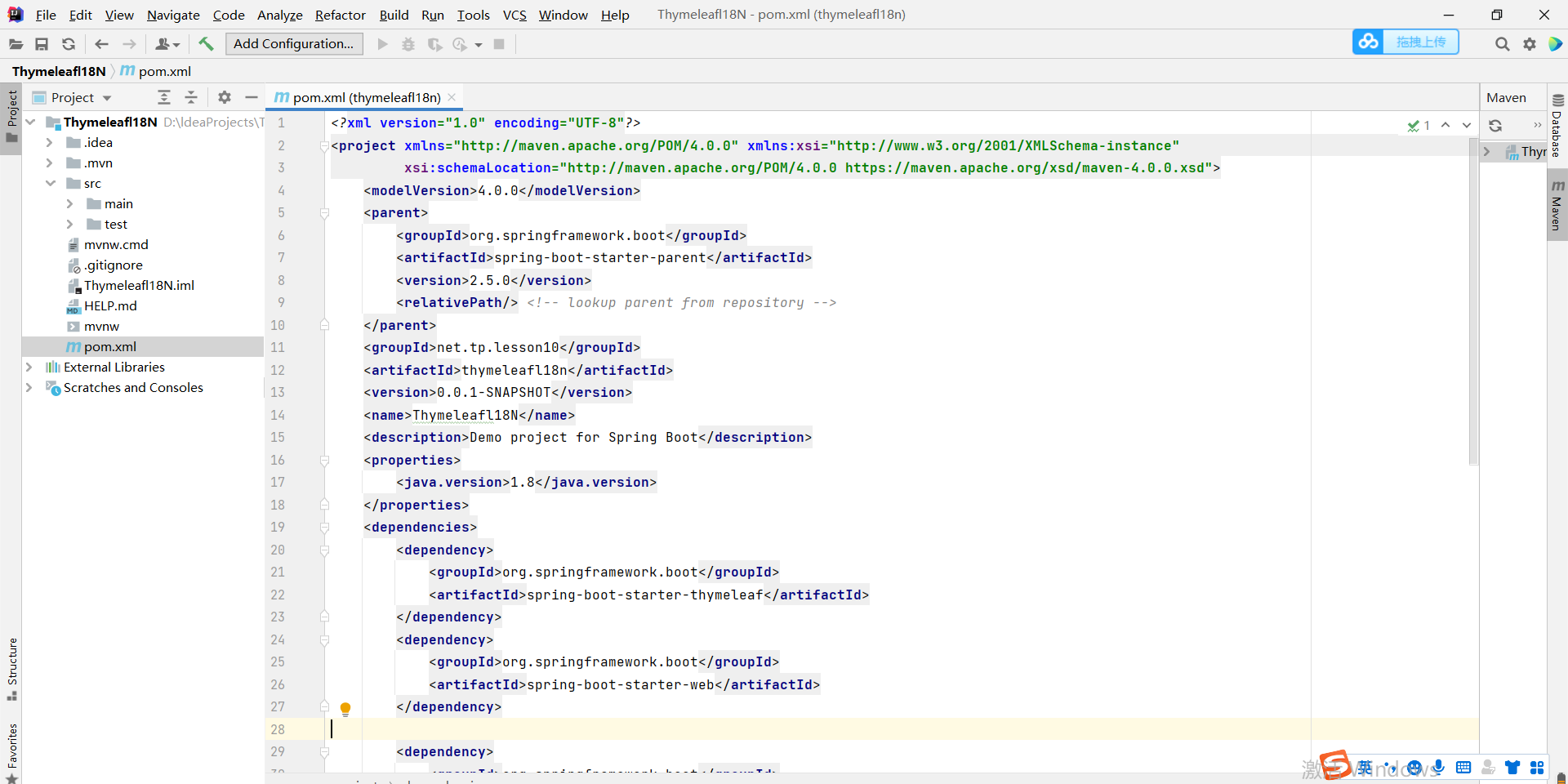
Task: Open the Tools menu
Action: point(474,15)
